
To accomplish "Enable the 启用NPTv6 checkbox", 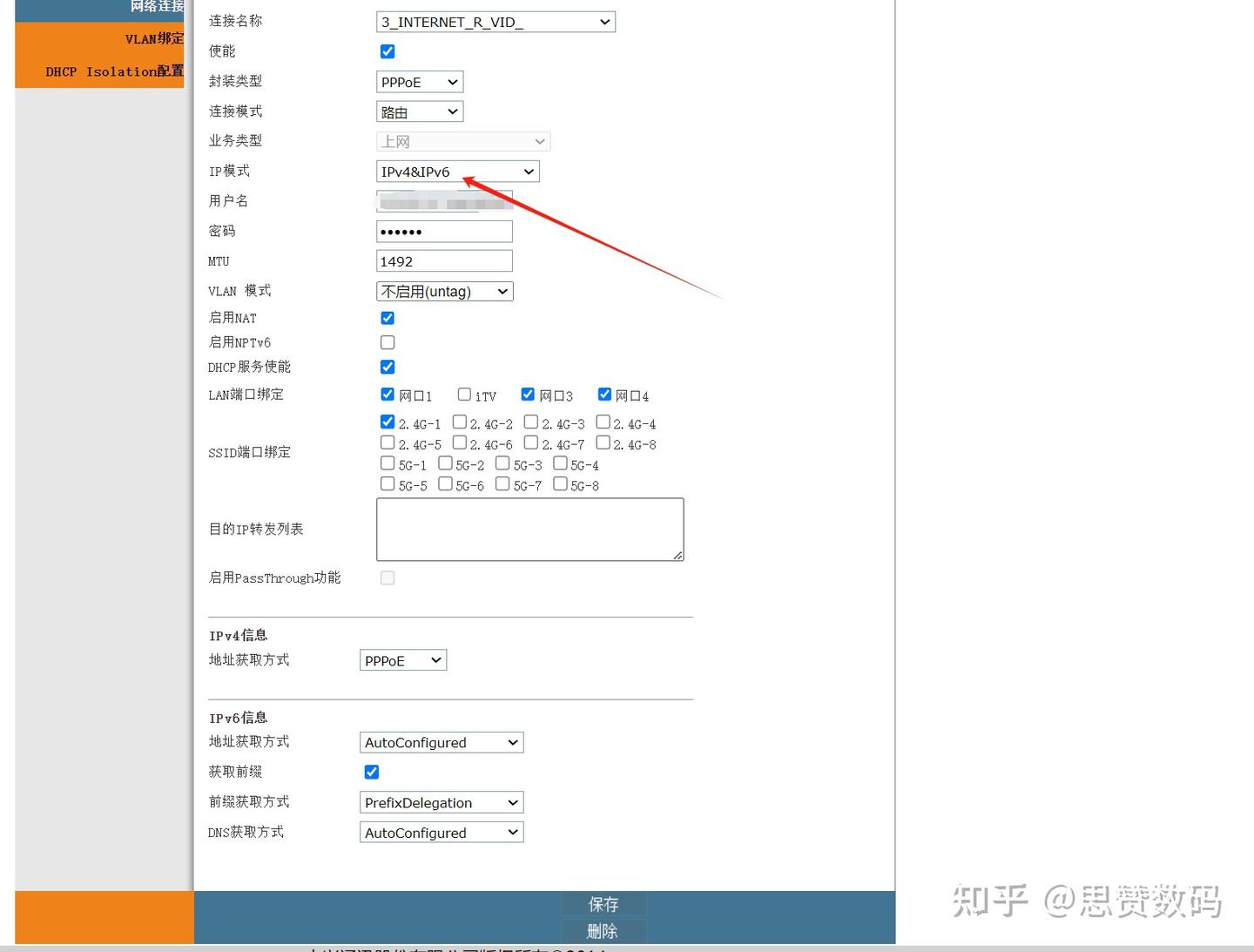I will click(x=388, y=342).
